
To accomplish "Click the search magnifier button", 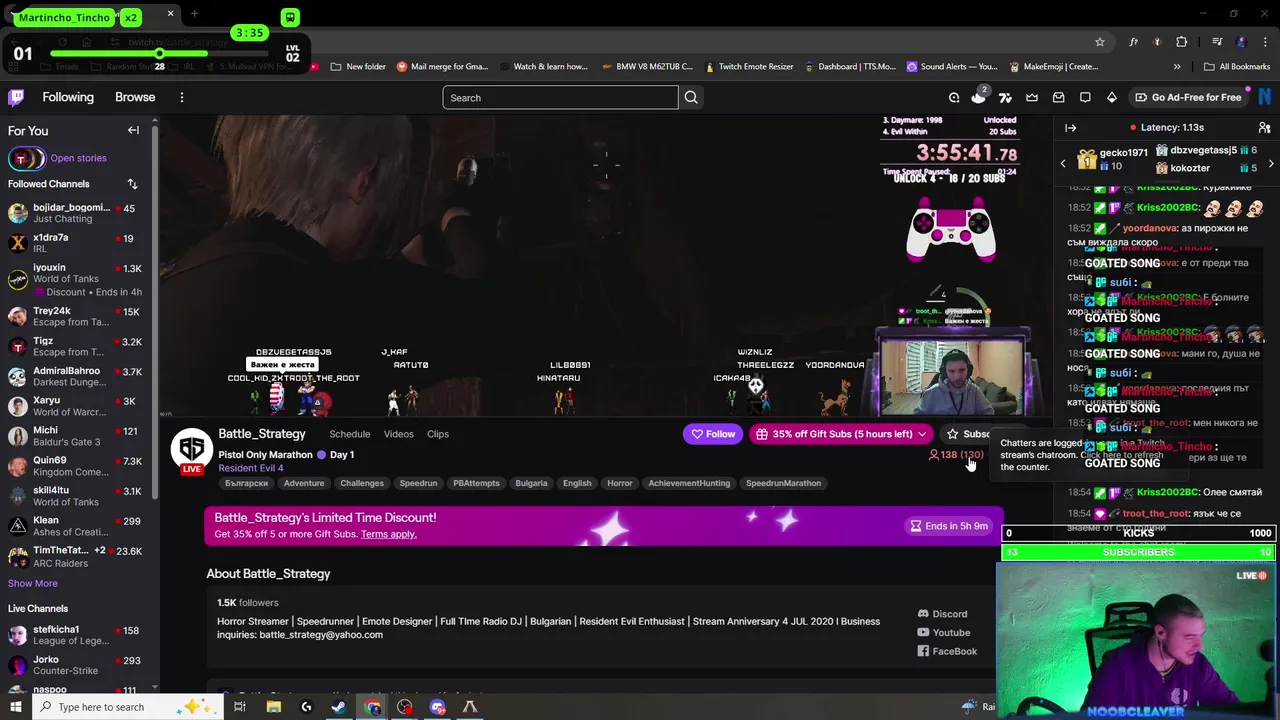I will [x=691, y=97].
